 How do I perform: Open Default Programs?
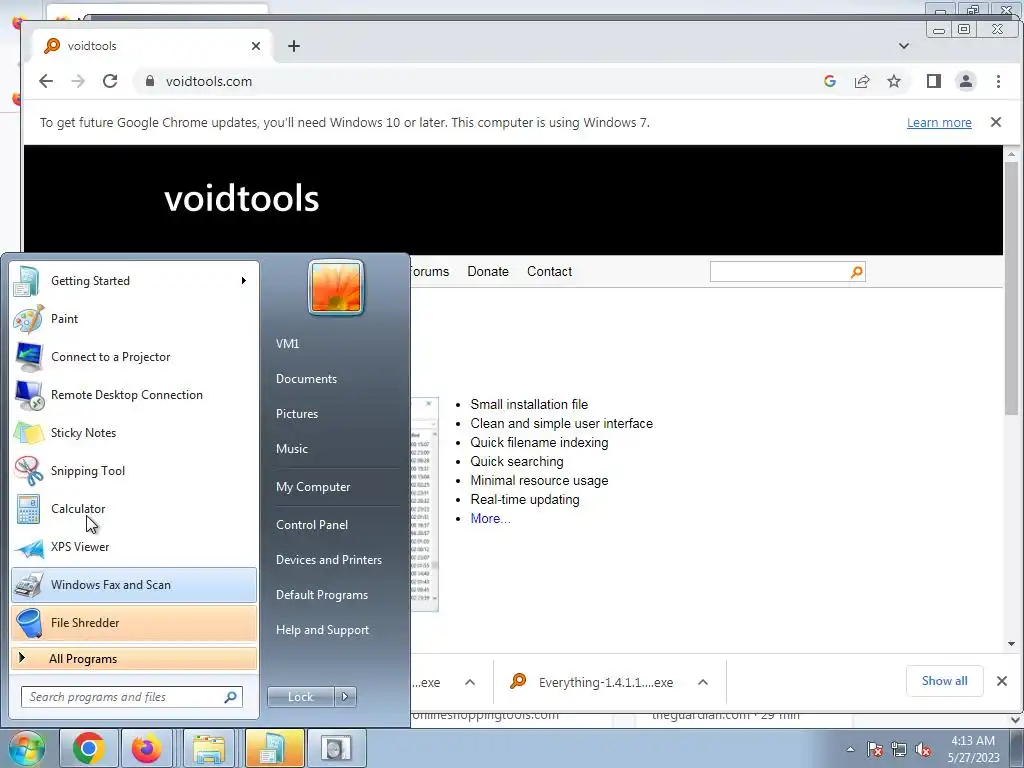coord(322,595)
